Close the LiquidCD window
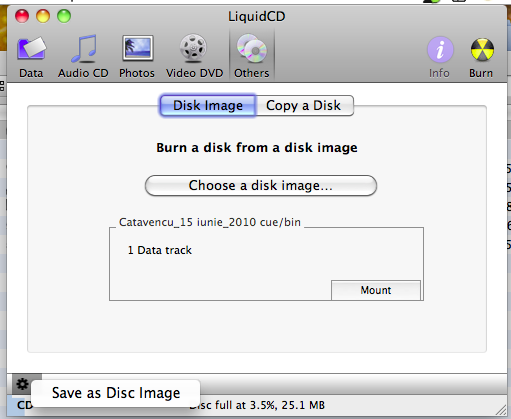Screen dimensions: 511x419 (x=22, y=16)
